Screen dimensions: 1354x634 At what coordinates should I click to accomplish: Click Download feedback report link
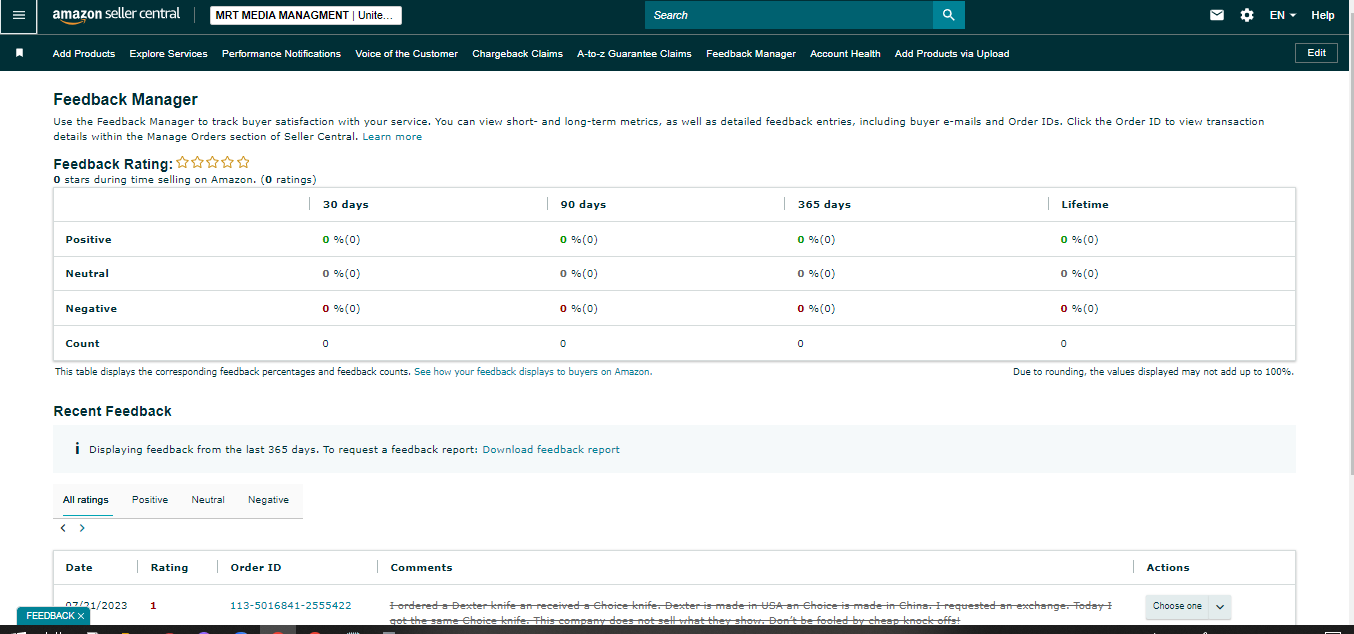pos(551,450)
